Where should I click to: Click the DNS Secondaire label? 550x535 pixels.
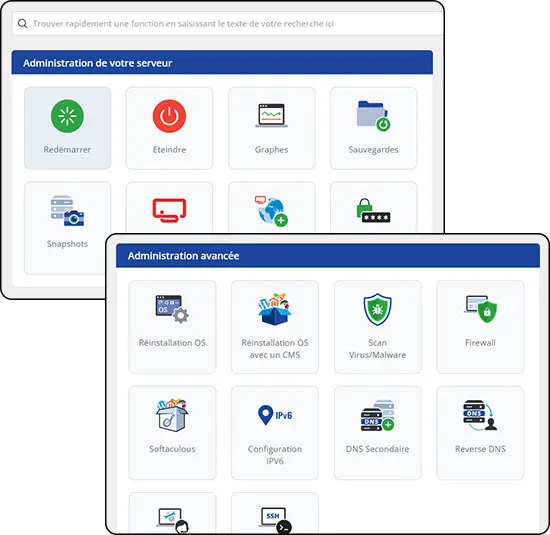377,449
